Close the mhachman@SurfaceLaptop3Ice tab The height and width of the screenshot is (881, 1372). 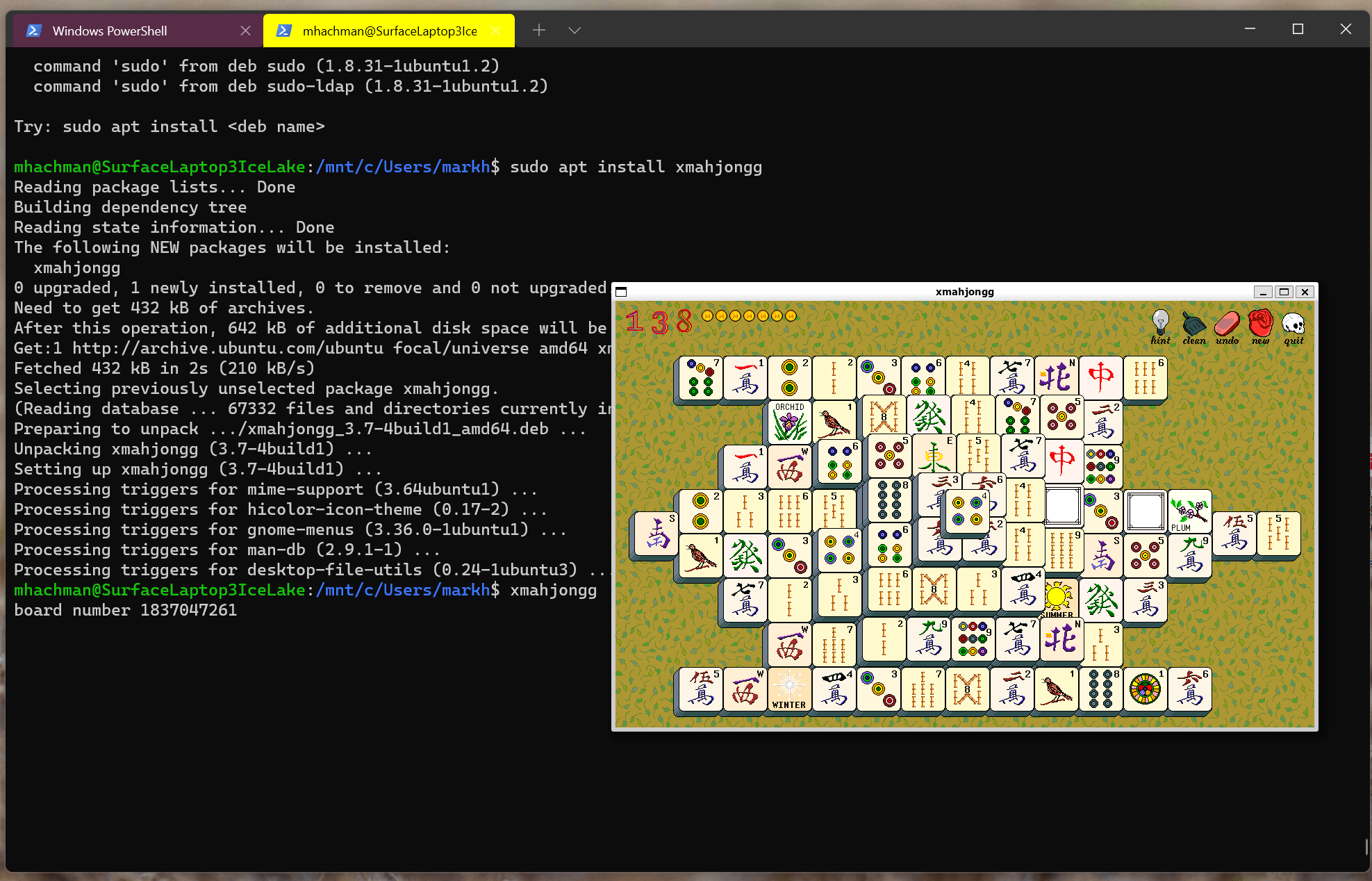[x=495, y=31]
